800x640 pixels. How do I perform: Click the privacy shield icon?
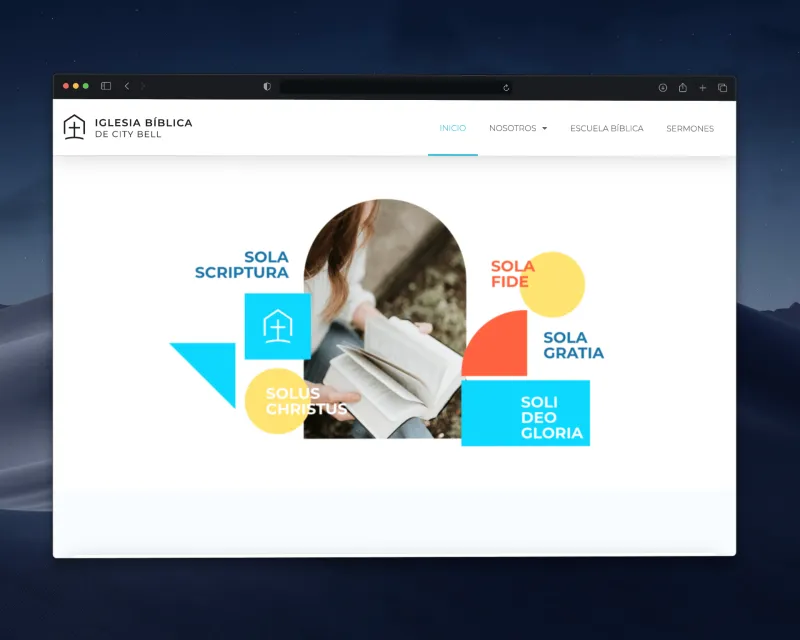267,87
